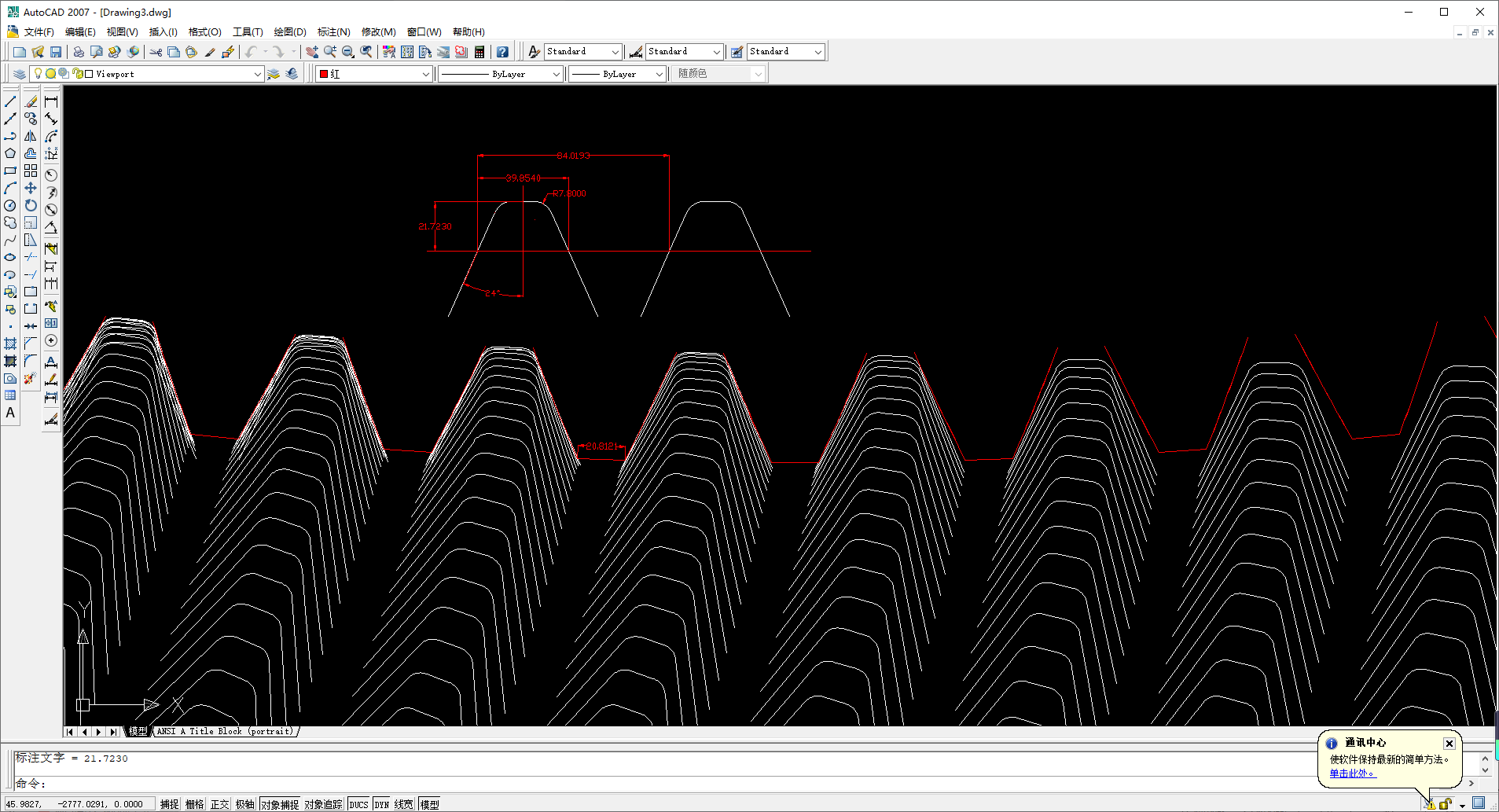Toggle 正交 ortho mode in status bar
The width and height of the screenshot is (1499, 812).
click(x=220, y=804)
